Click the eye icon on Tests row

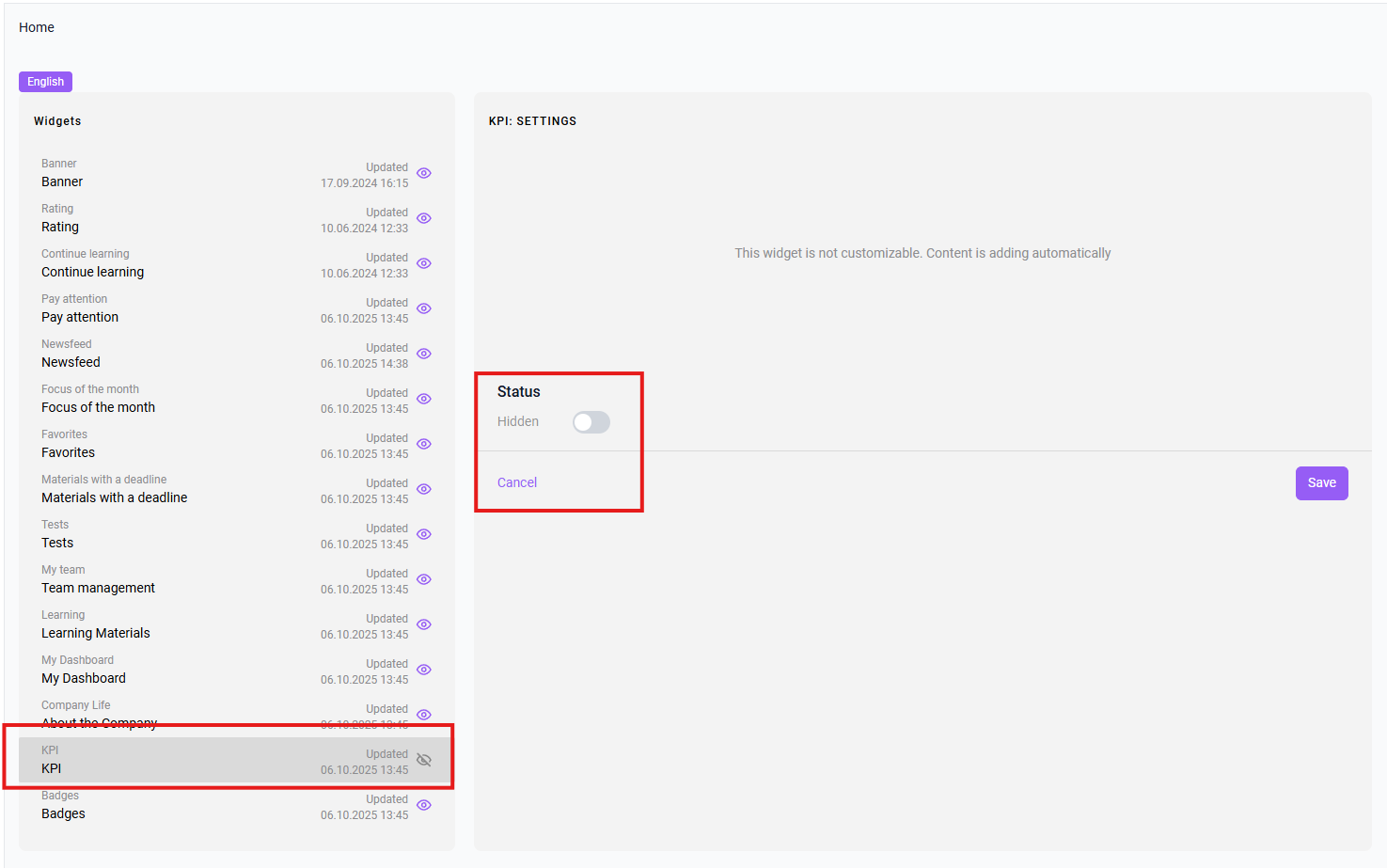(424, 534)
